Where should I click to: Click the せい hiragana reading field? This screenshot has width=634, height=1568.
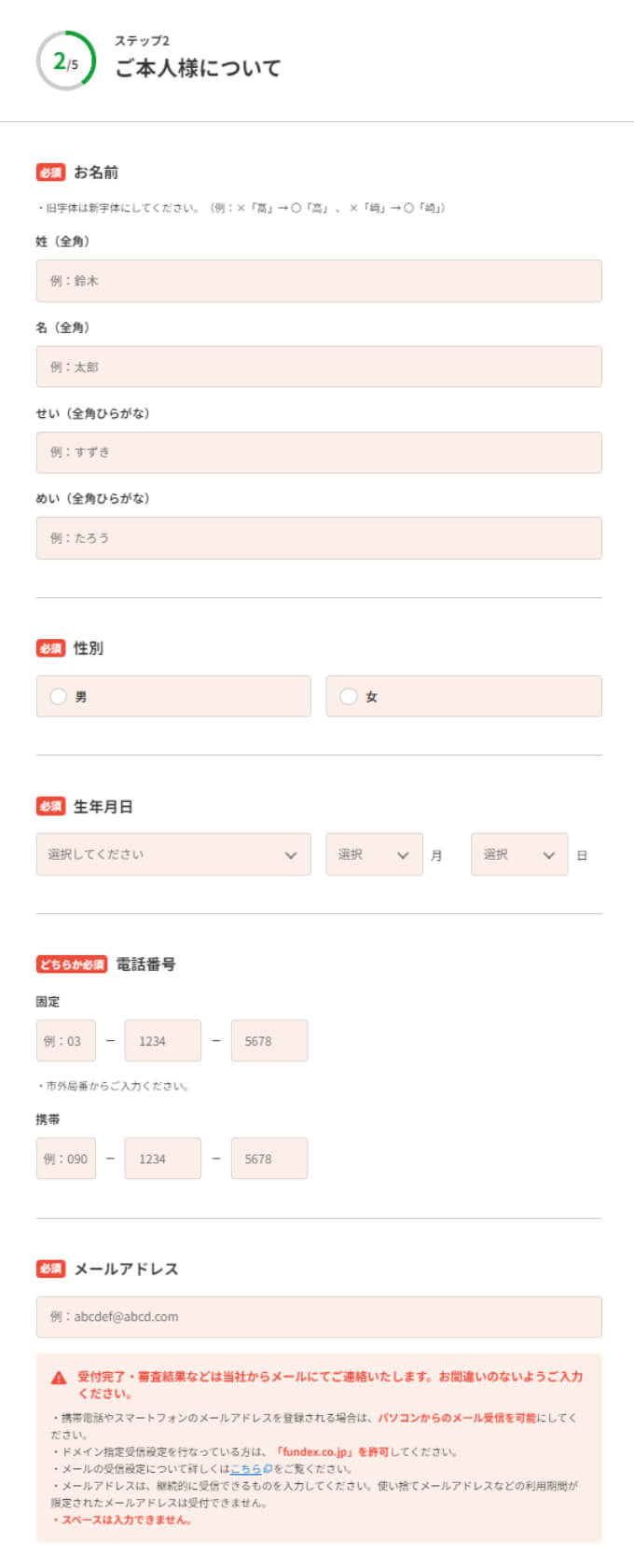pyautogui.click(x=317, y=452)
